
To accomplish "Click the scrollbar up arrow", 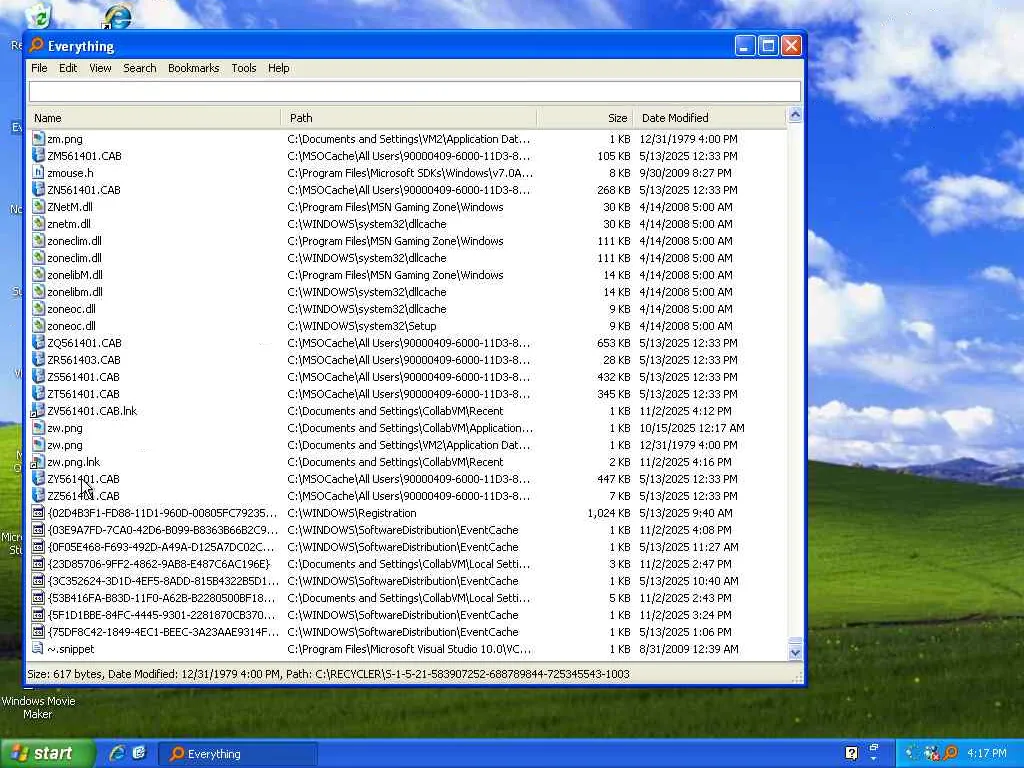I will pyautogui.click(x=795, y=115).
